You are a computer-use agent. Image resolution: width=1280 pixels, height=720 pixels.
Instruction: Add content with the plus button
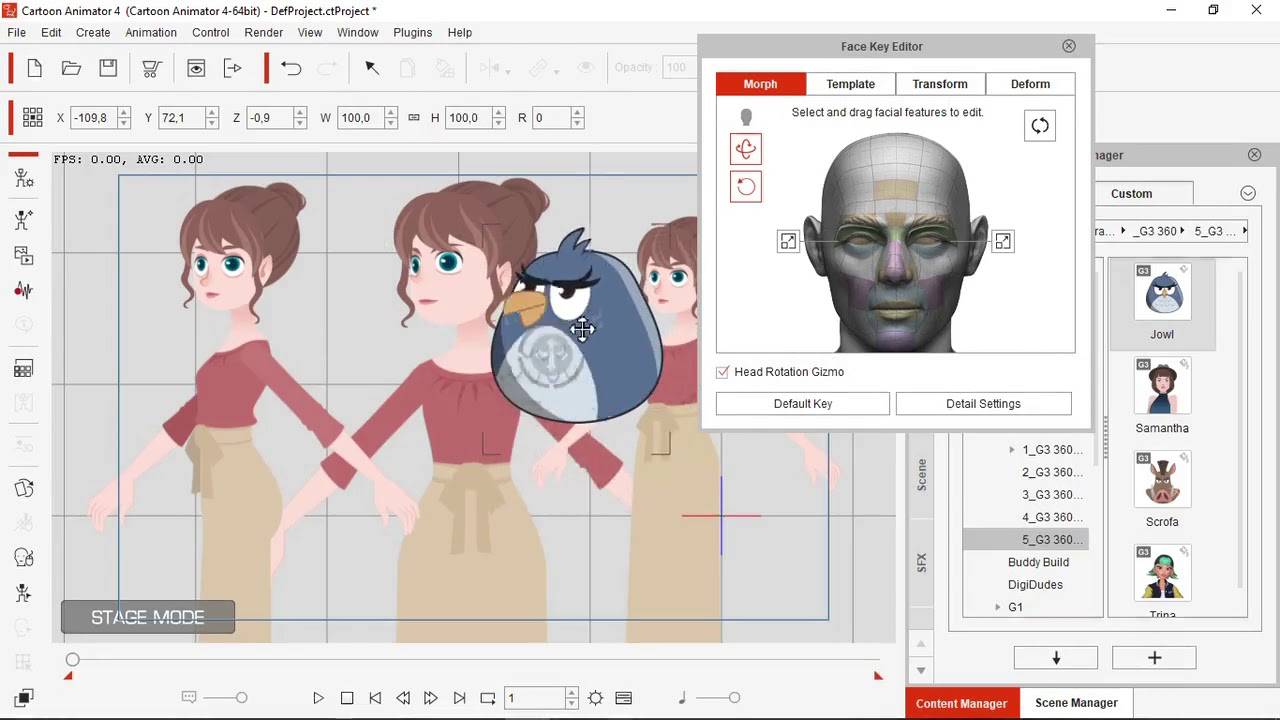[x=1154, y=658]
